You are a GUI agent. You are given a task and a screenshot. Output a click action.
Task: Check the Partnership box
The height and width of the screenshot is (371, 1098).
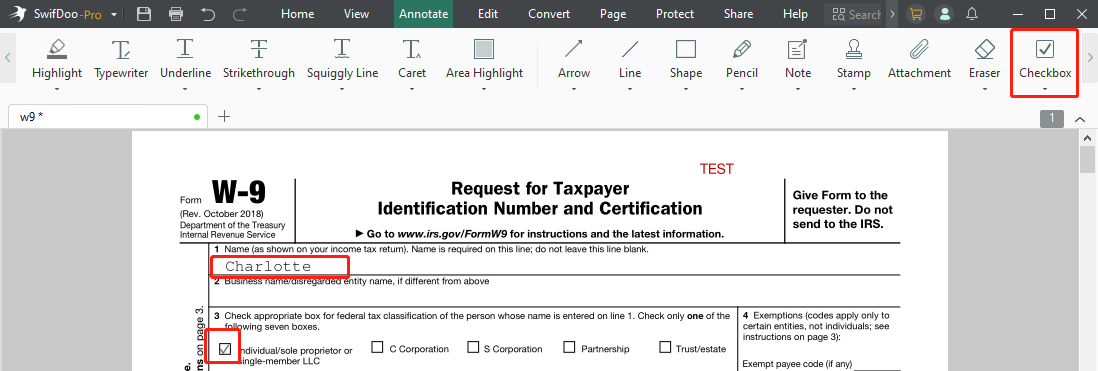pyautogui.click(x=569, y=347)
